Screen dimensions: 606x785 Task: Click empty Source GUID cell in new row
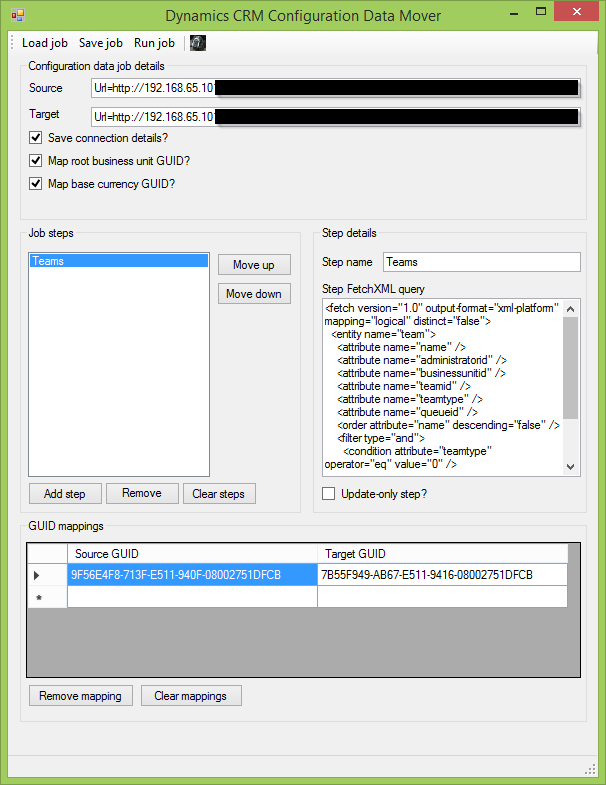pyautogui.click(x=192, y=597)
